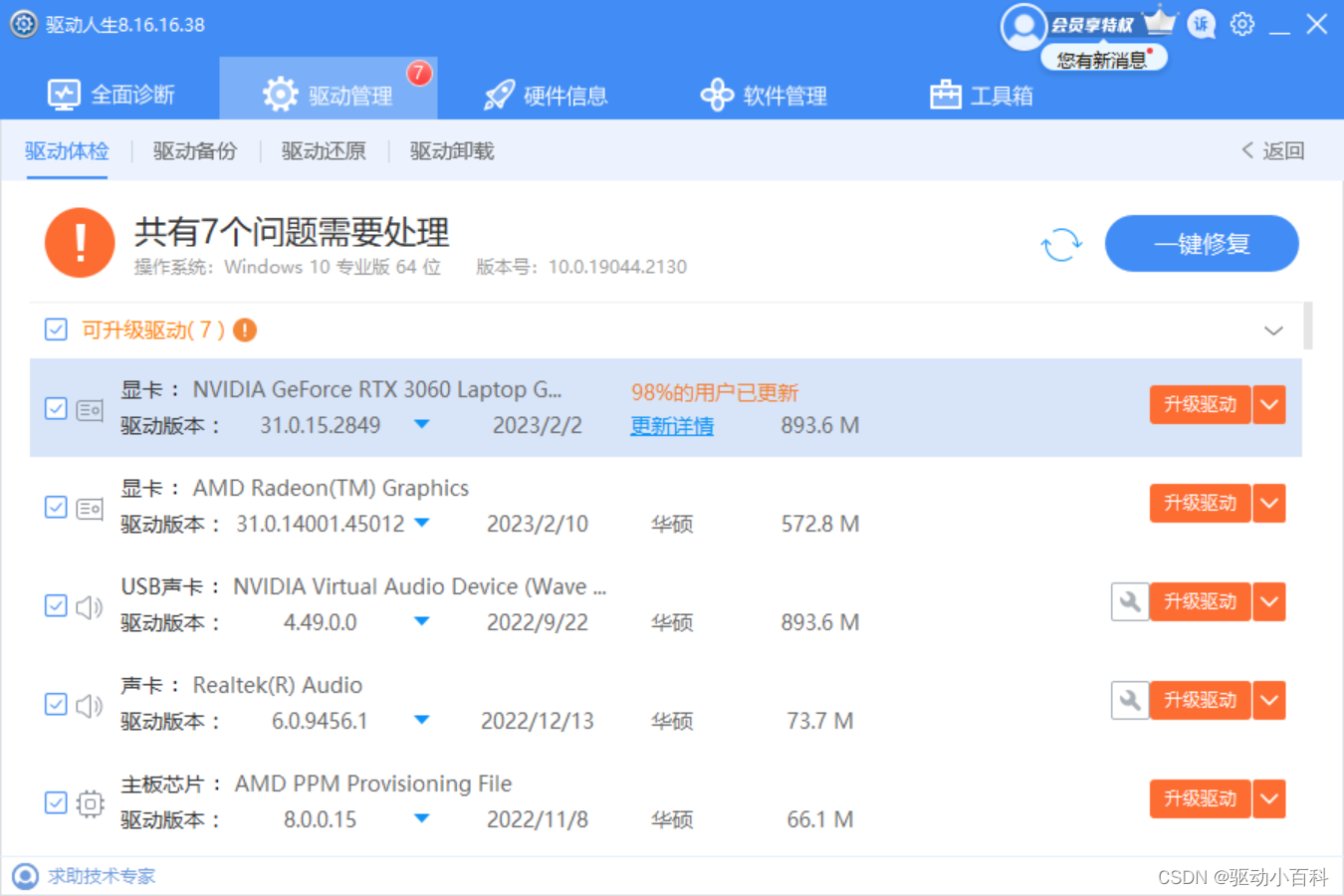Screen dimensions: 1344x896
Task: Click the 返回 back link
Action: (x=1272, y=150)
